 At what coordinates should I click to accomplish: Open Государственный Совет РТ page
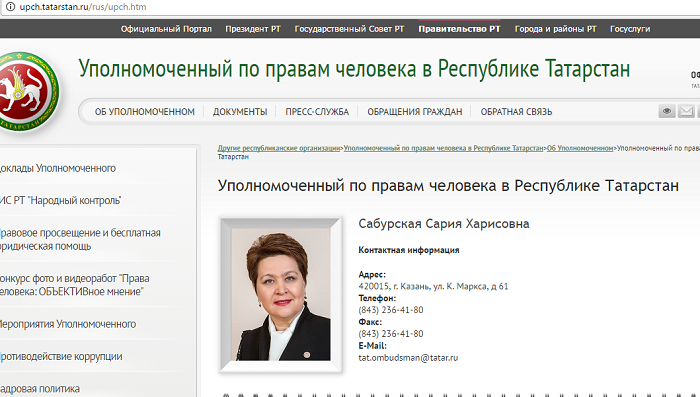349,29
